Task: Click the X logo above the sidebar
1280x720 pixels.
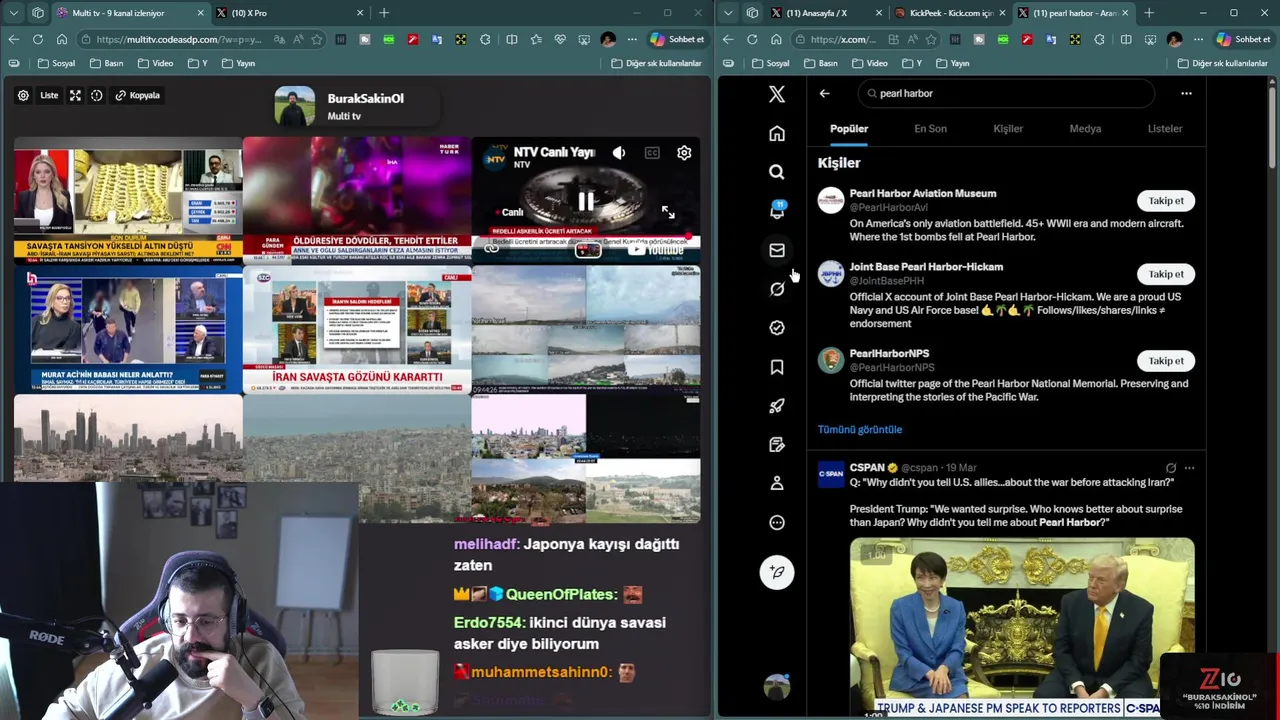Action: pos(777,94)
